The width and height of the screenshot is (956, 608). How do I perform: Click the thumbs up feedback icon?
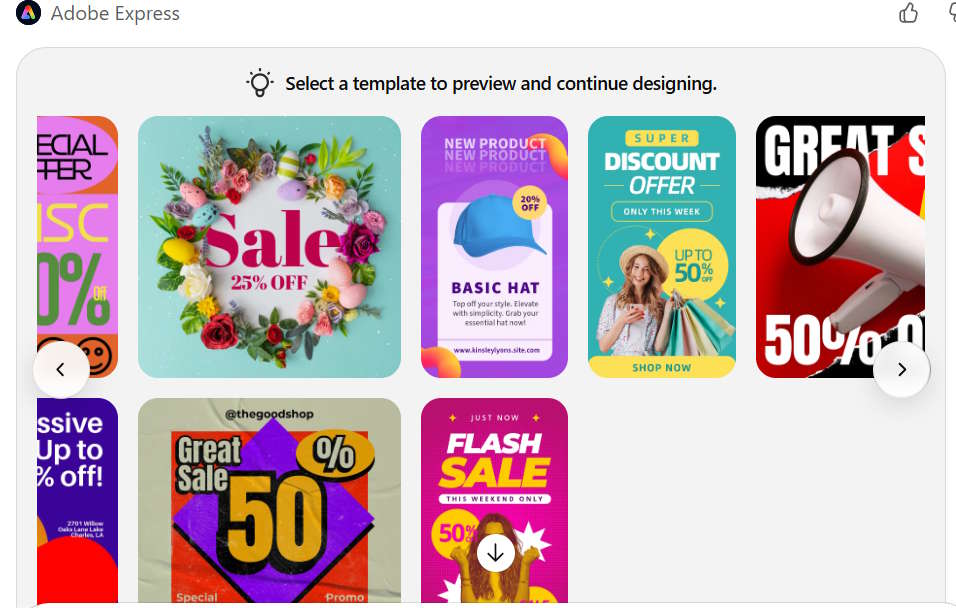coord(908,13)
